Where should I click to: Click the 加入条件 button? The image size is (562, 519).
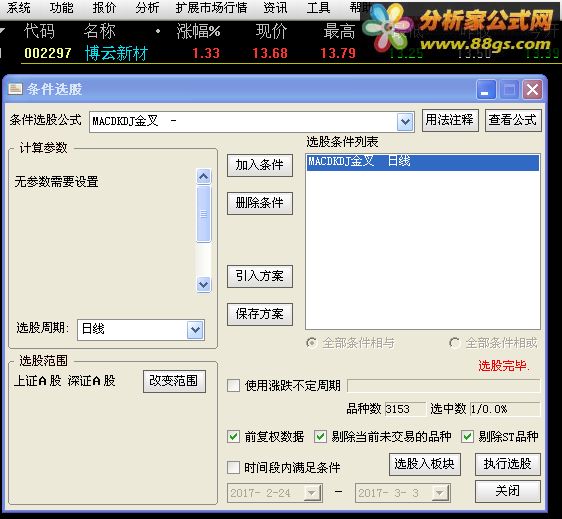(x=259, y=165)
